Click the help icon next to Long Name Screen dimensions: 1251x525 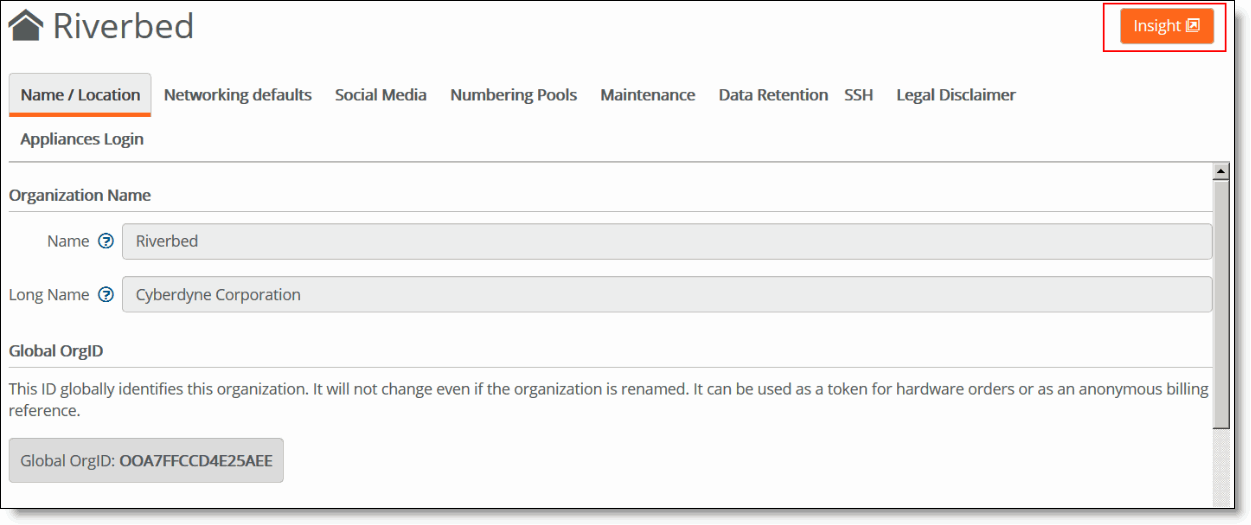pos(106,295)
